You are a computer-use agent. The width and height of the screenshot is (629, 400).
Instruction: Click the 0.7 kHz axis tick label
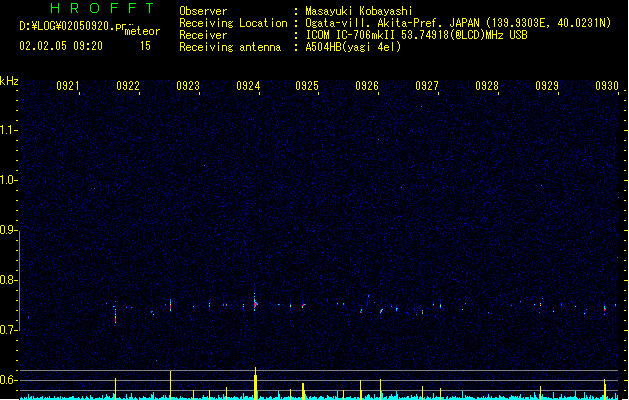[8, 330]
